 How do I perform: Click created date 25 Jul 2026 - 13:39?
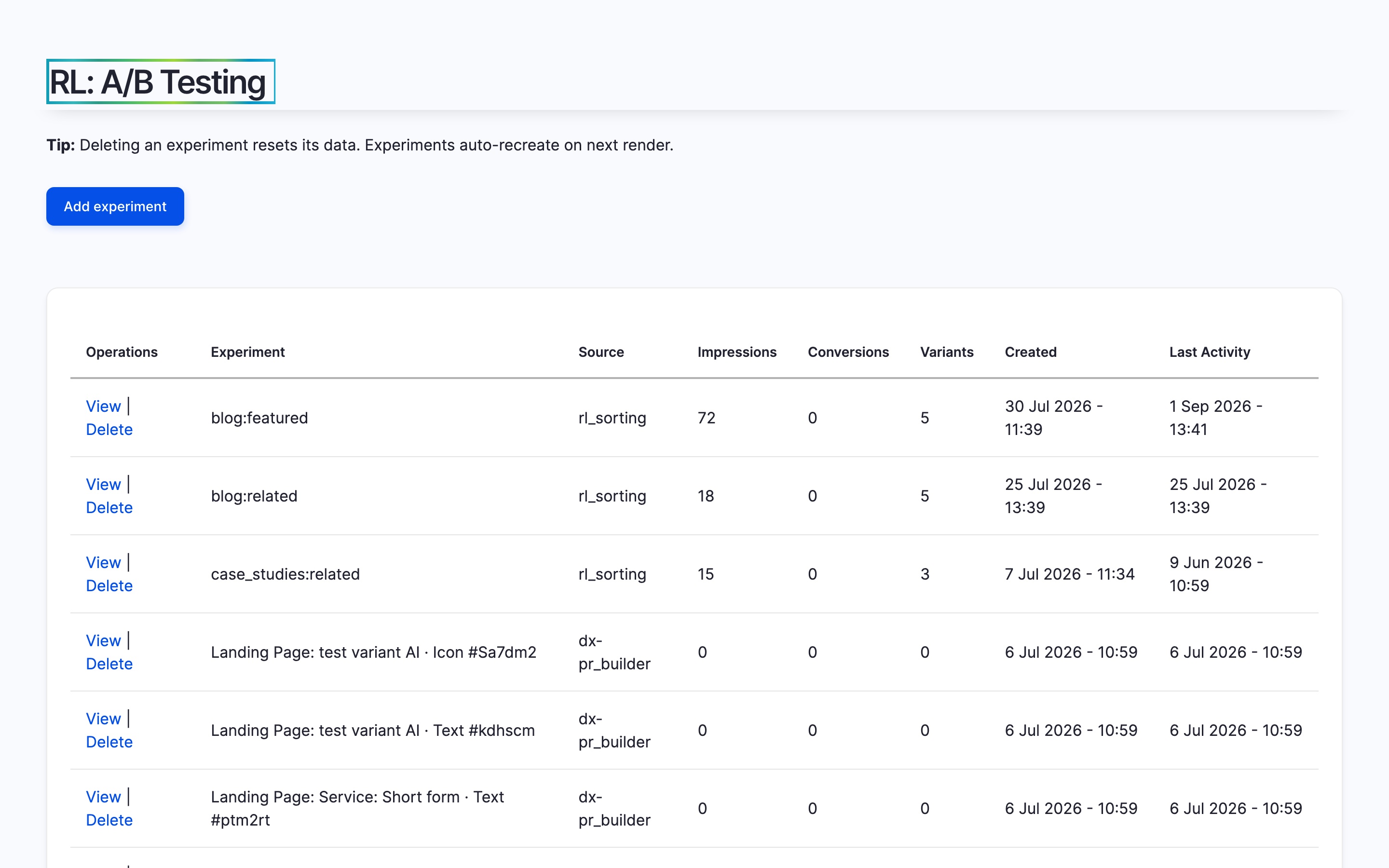click(1054, 496)
